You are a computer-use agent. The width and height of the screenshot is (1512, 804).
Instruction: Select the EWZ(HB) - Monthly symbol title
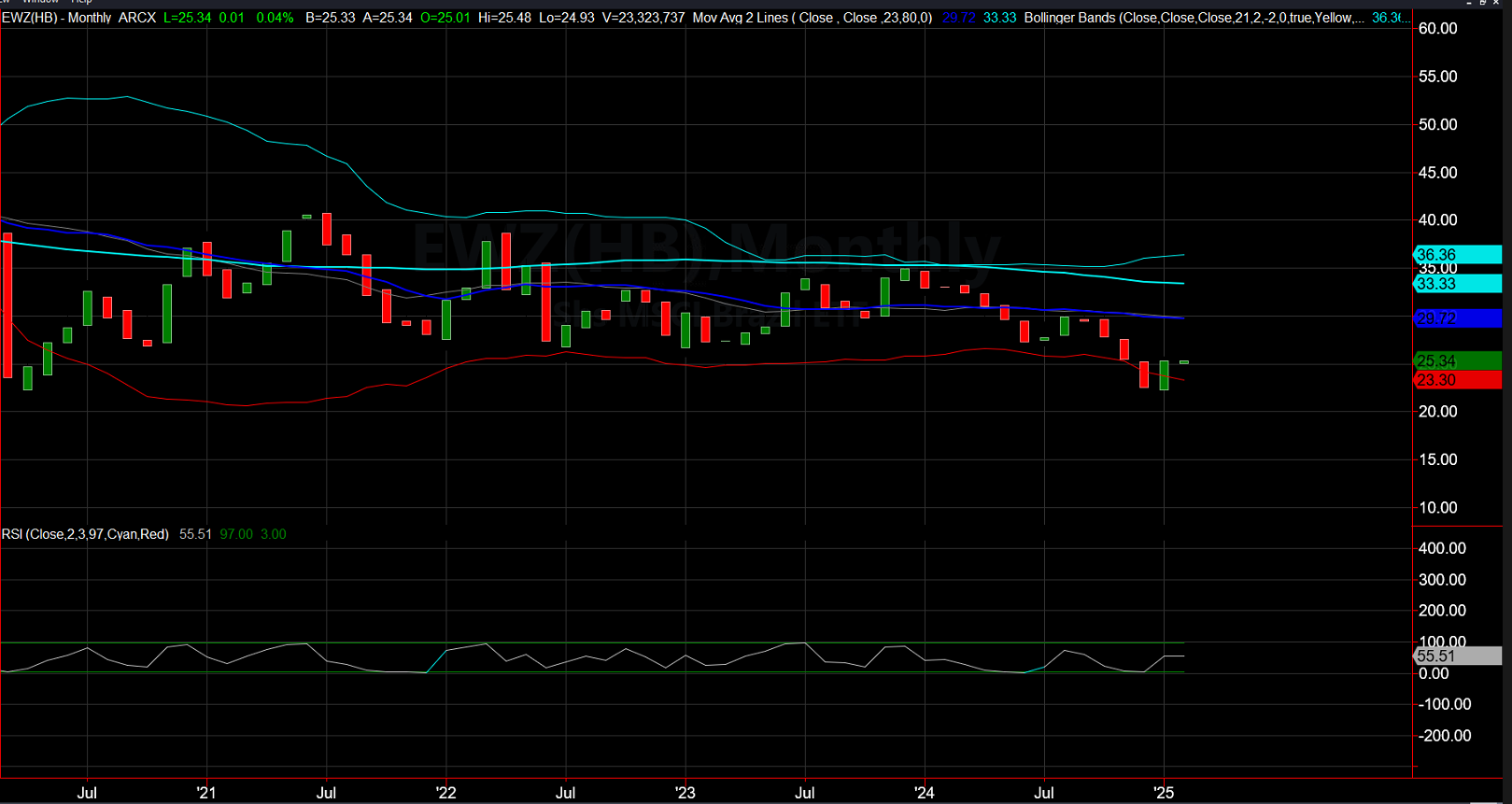pyautogui.click(x=56, y=18)
